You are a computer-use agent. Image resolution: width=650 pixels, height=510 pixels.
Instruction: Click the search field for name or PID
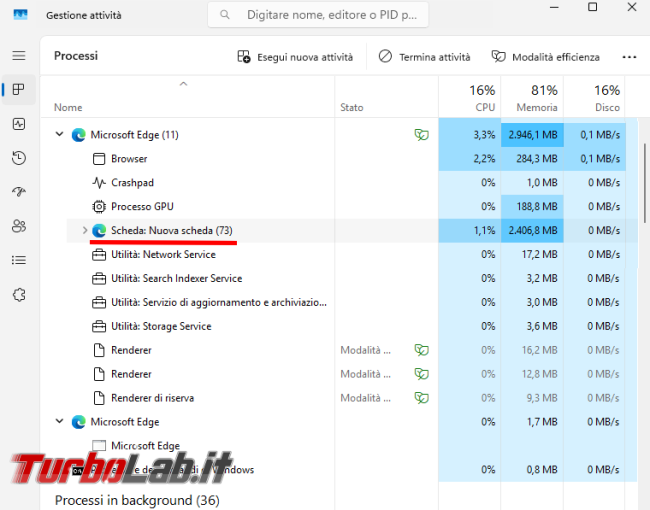click(x=318, y=15)
